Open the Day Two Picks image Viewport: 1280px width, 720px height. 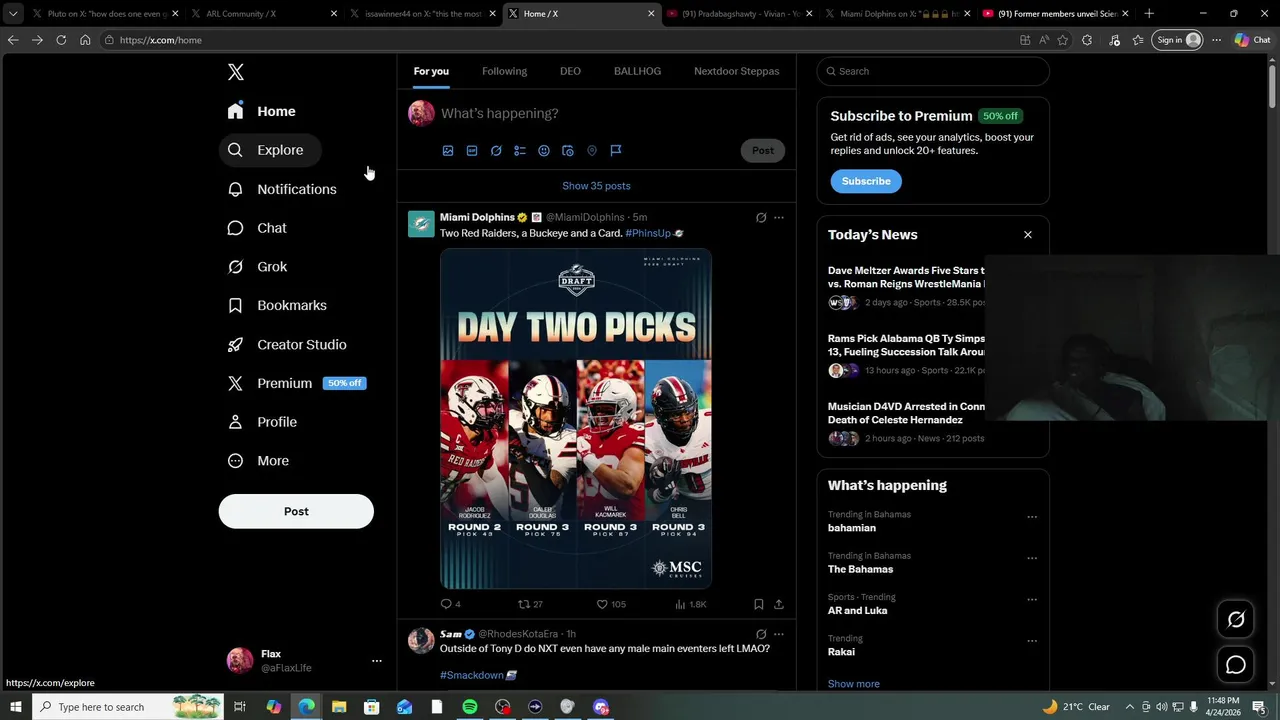576,418
